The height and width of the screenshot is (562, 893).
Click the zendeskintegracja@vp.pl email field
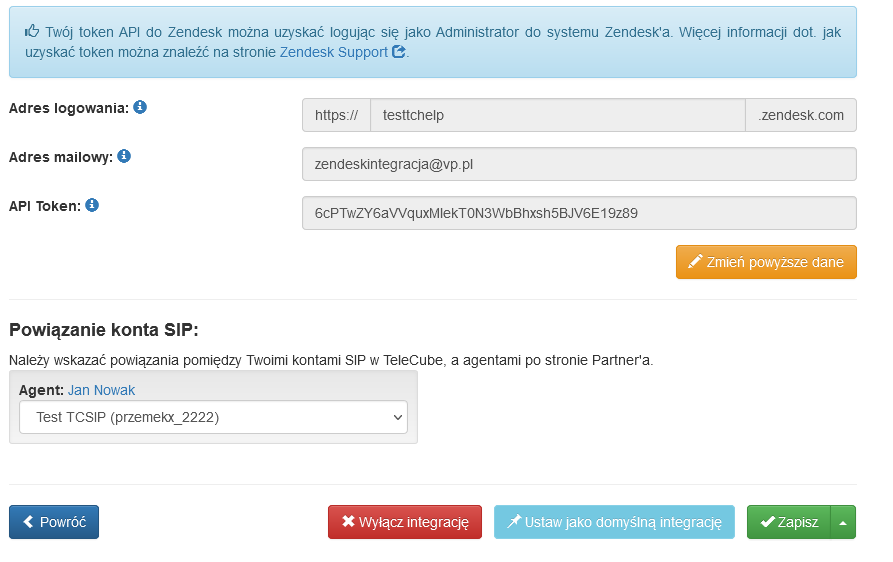(579, 164)
